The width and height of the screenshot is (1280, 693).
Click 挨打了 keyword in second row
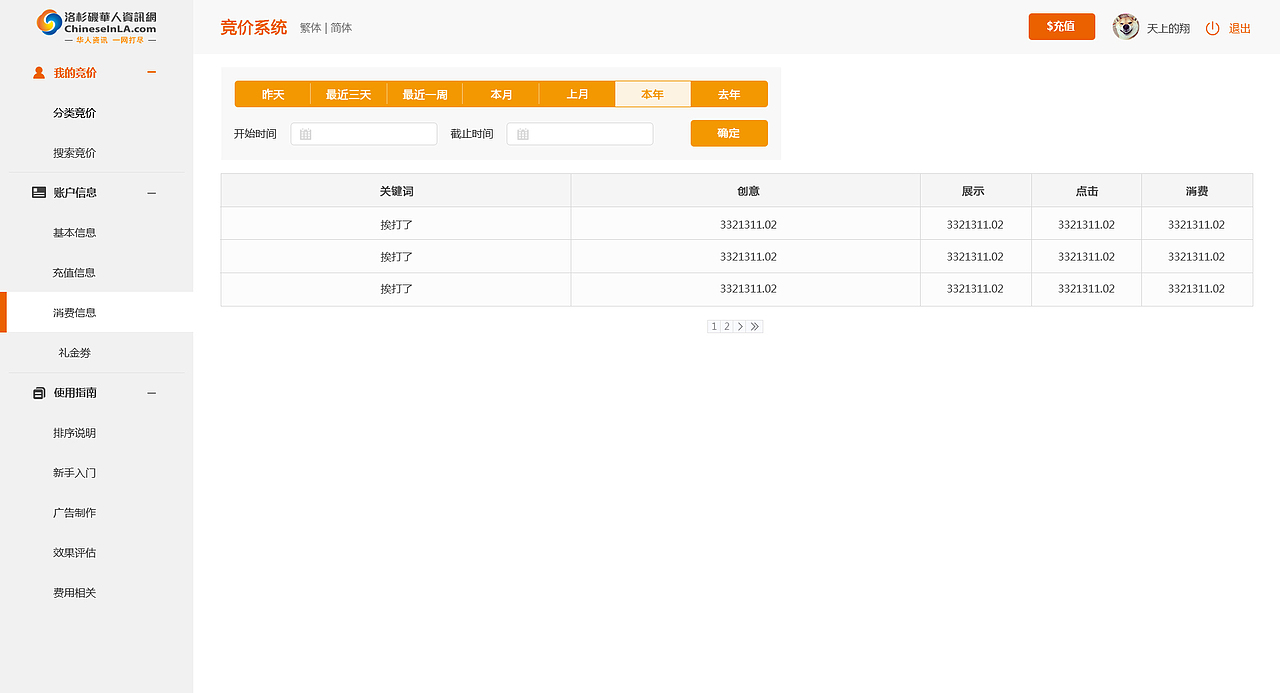[396, 257]
